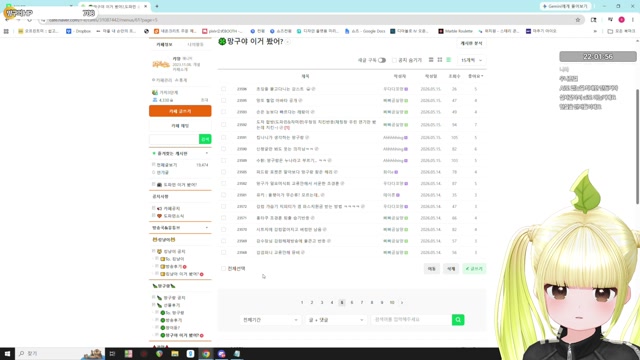Click the page vertical scrollbar thumb
This screenshot has width=640, height=360.
pyautogui.click(x=638, y=146)
